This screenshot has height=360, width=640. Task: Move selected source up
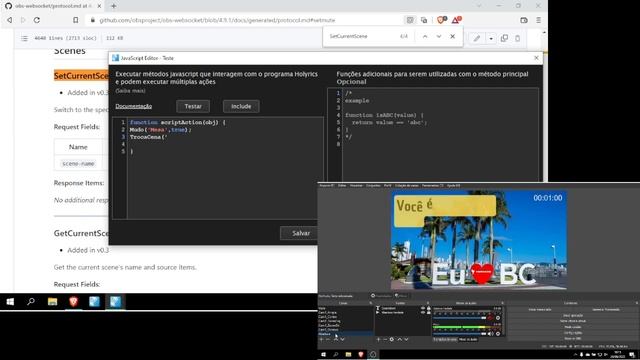400,340
